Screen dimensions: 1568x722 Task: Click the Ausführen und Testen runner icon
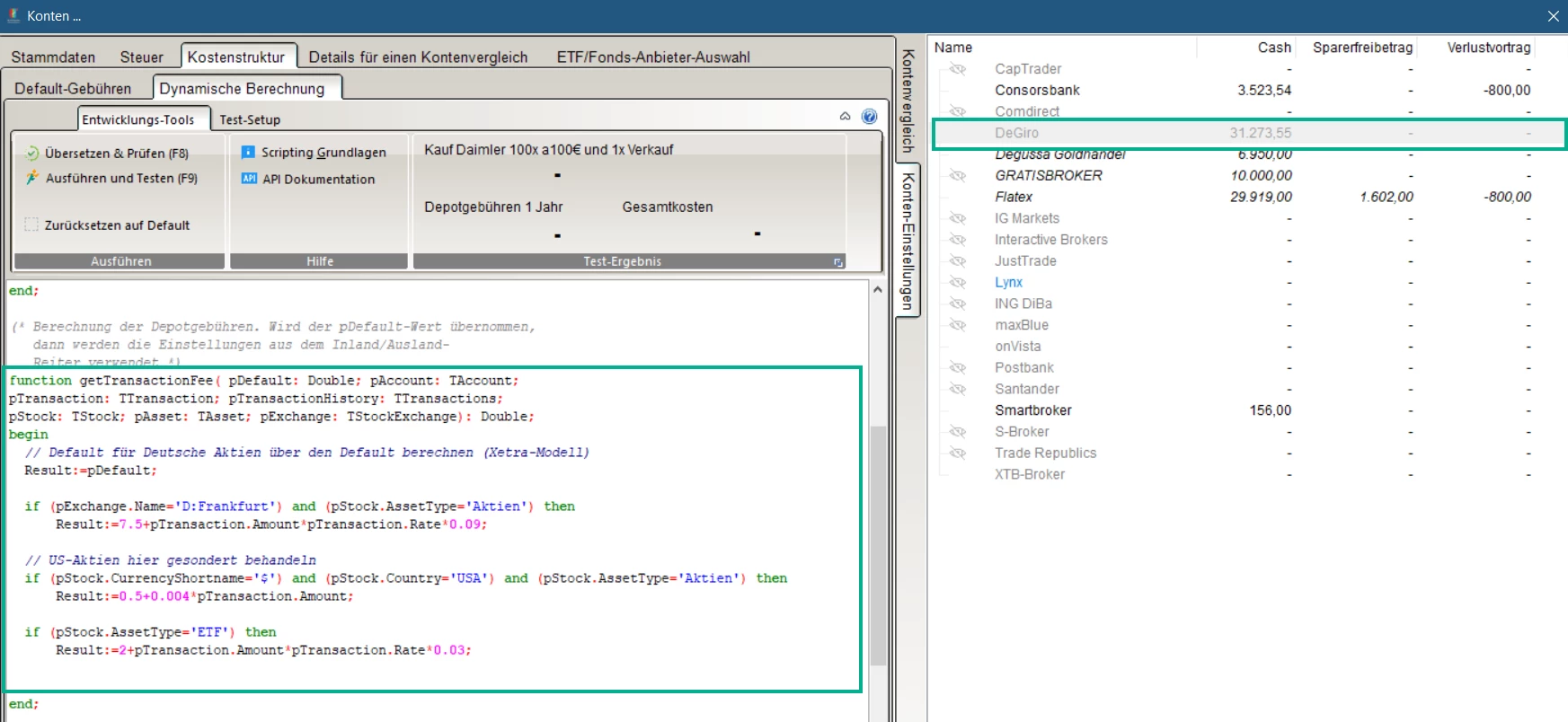(x=32, y=178)
